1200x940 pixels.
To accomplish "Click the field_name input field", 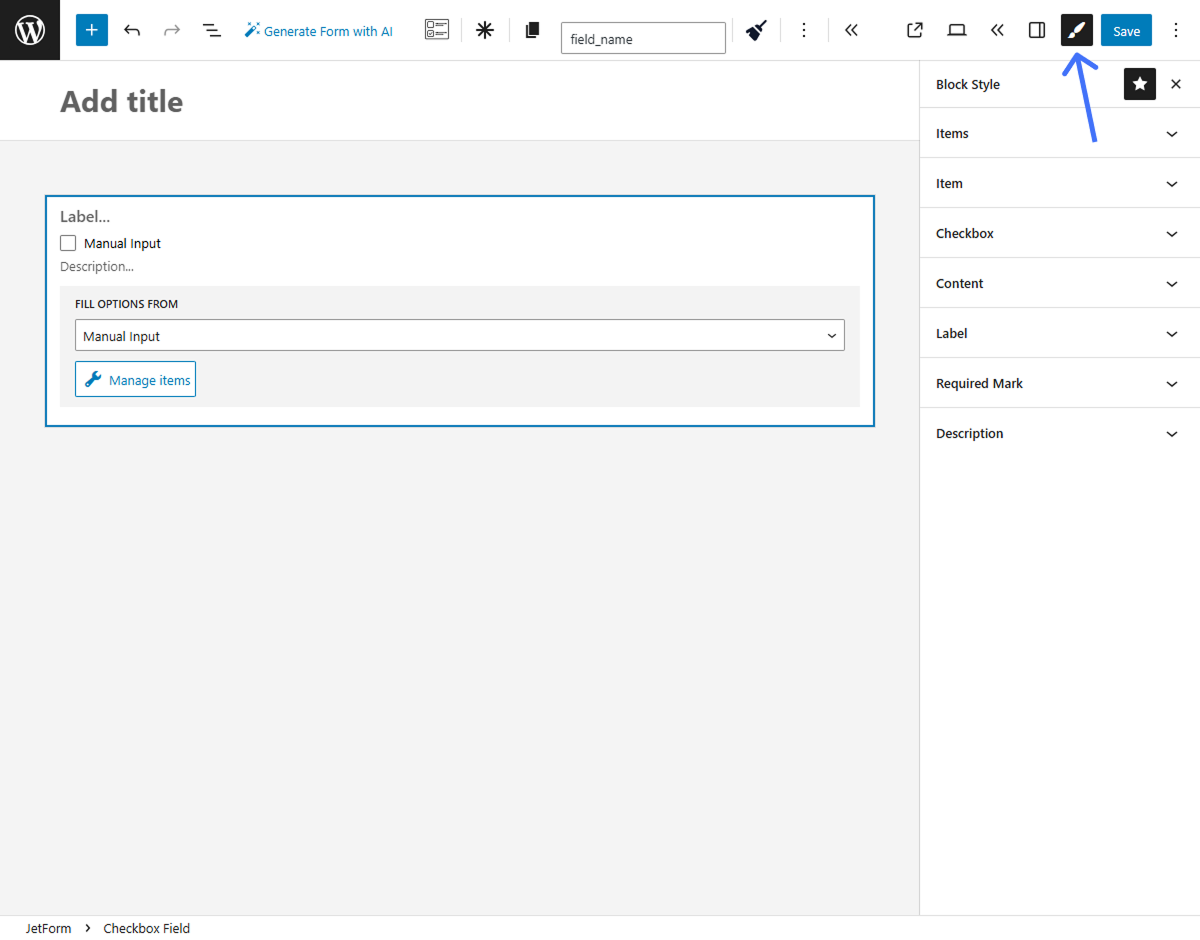I will (643, 38).
